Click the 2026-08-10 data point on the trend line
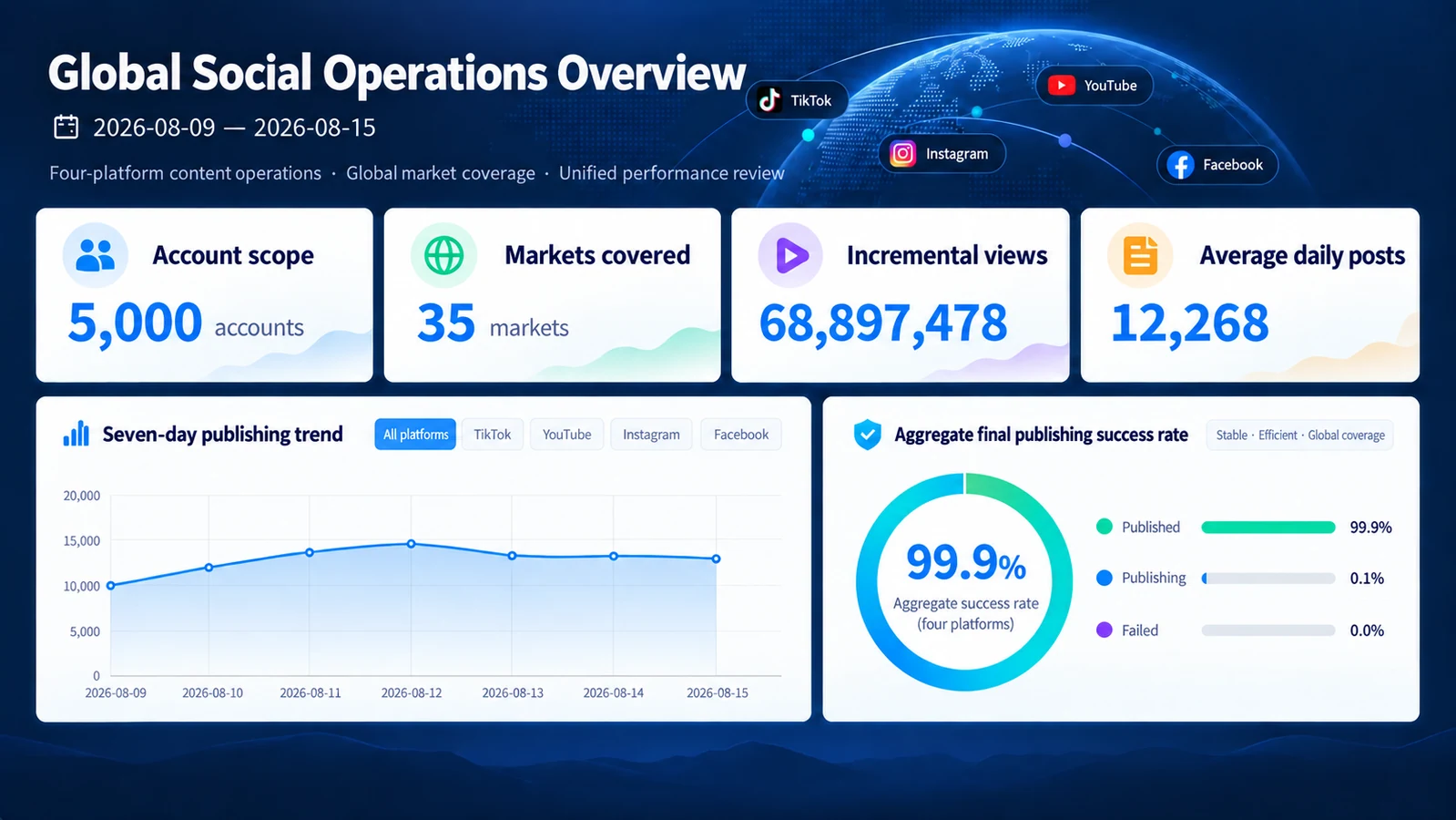1456x820 pixels. tap(209, 568)
